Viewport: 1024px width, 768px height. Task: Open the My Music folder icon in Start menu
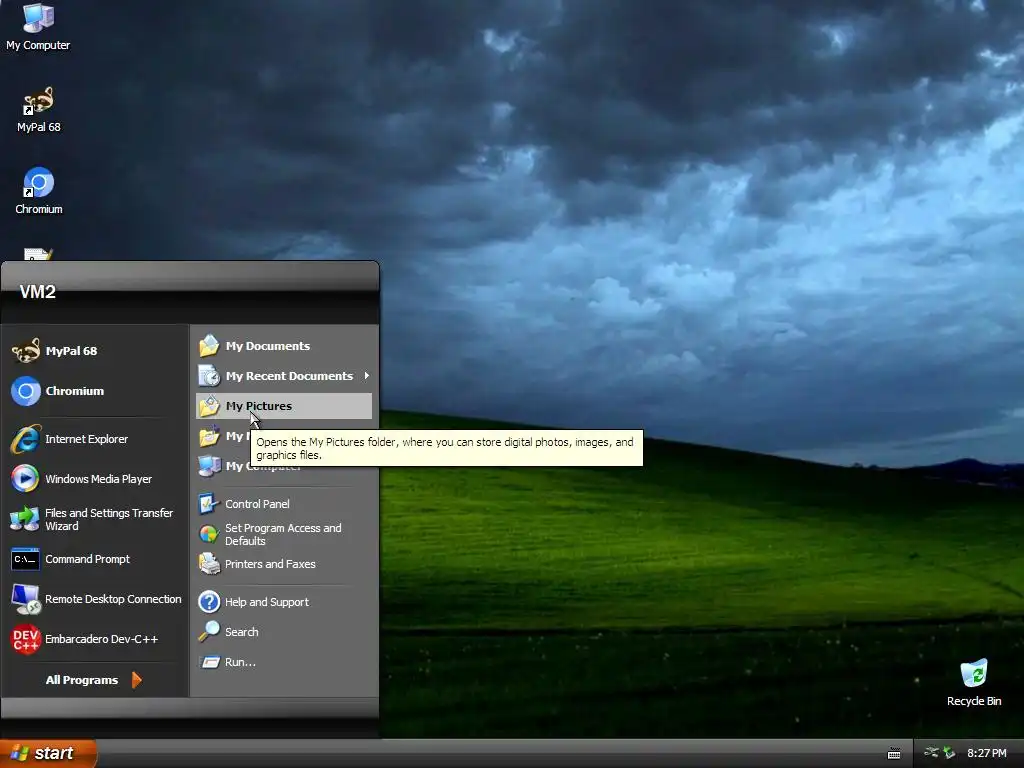pyautogui.click(x=210, y=436)
